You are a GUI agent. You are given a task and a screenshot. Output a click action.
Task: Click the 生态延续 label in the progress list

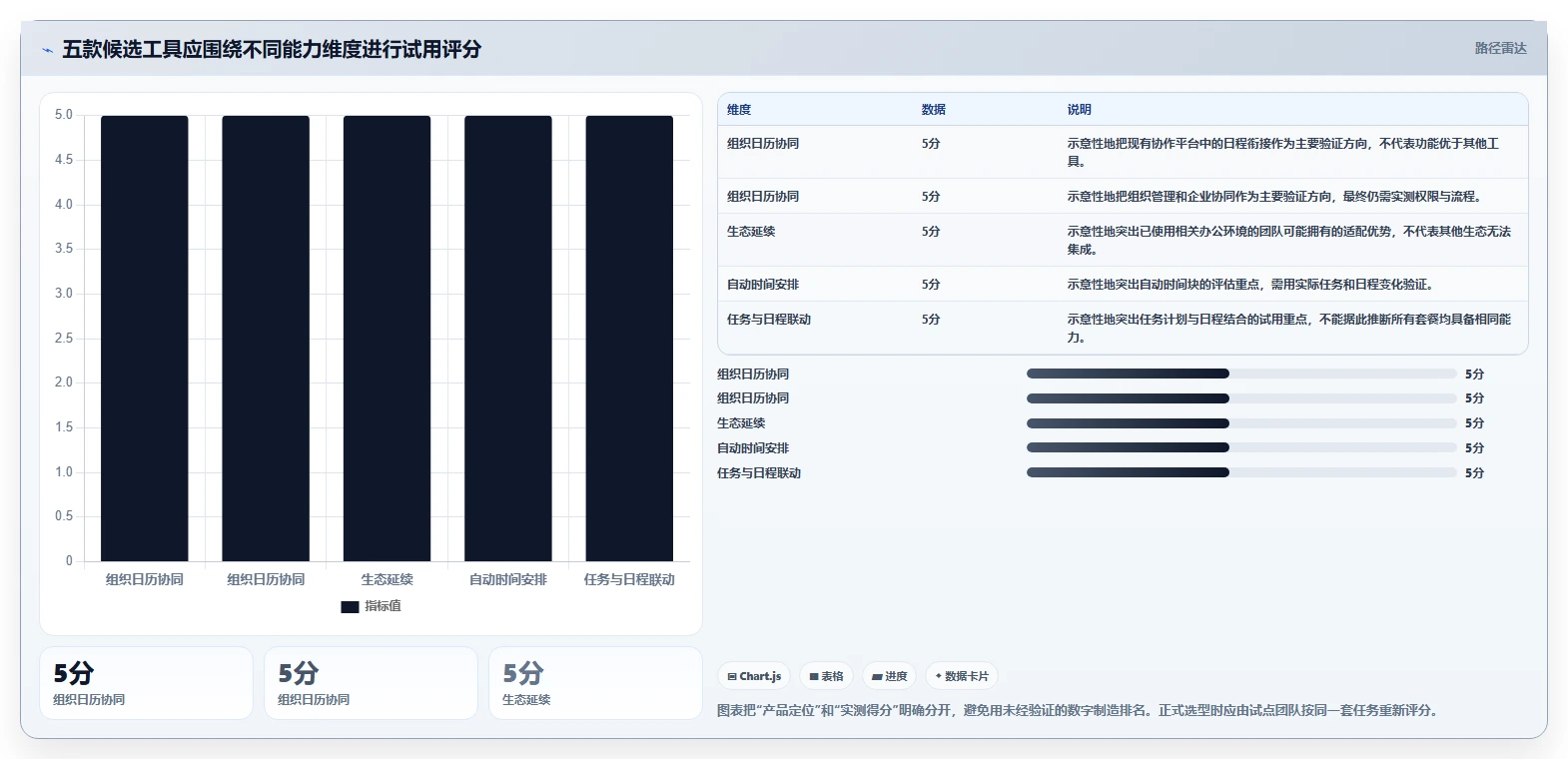point(741,423)
